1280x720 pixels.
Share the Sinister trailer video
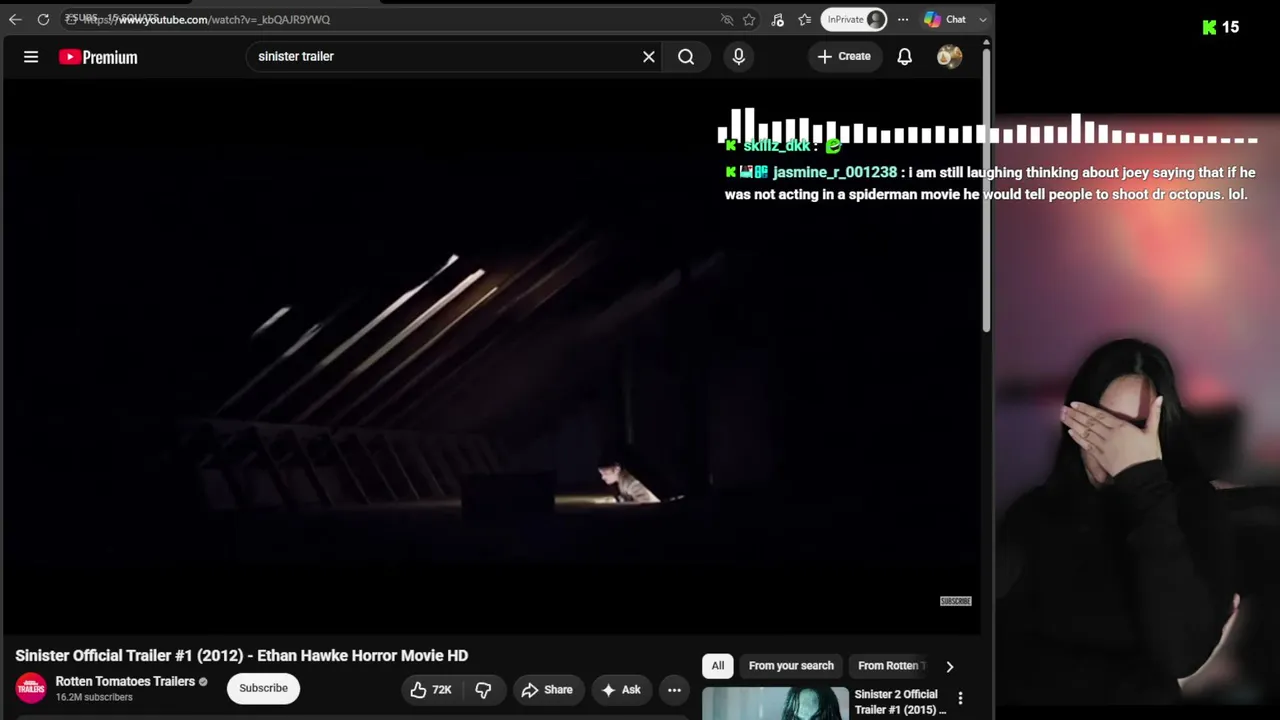(x=547, y=689)
